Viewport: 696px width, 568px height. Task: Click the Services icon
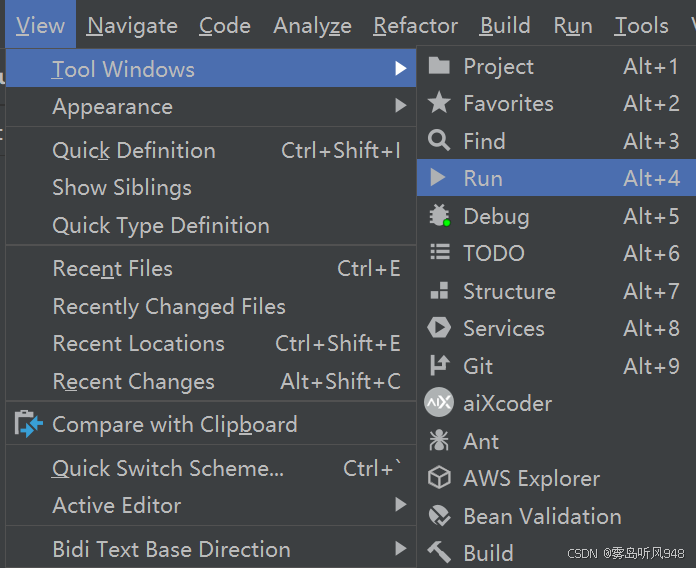[x=439, y=328]
